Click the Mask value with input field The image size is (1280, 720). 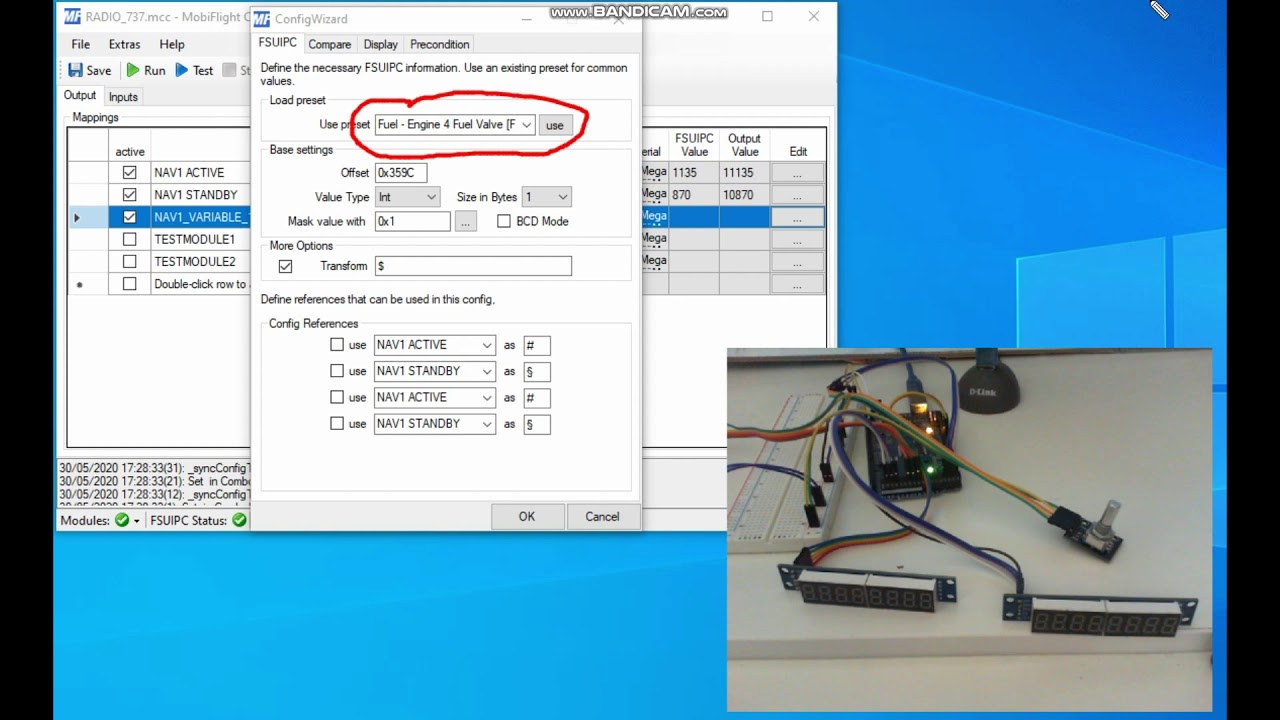(x=413, y=222)
